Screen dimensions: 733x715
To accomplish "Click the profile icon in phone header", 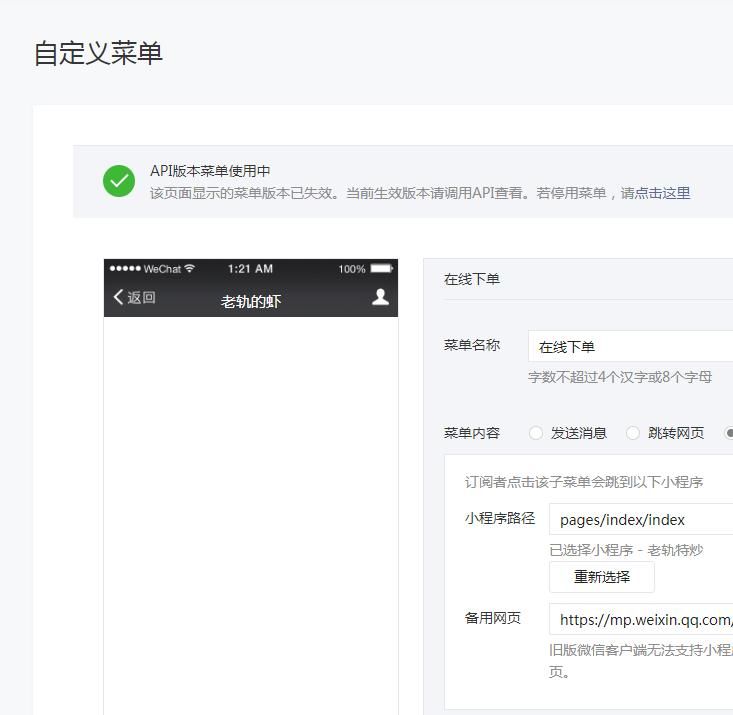I will [380, 297].
